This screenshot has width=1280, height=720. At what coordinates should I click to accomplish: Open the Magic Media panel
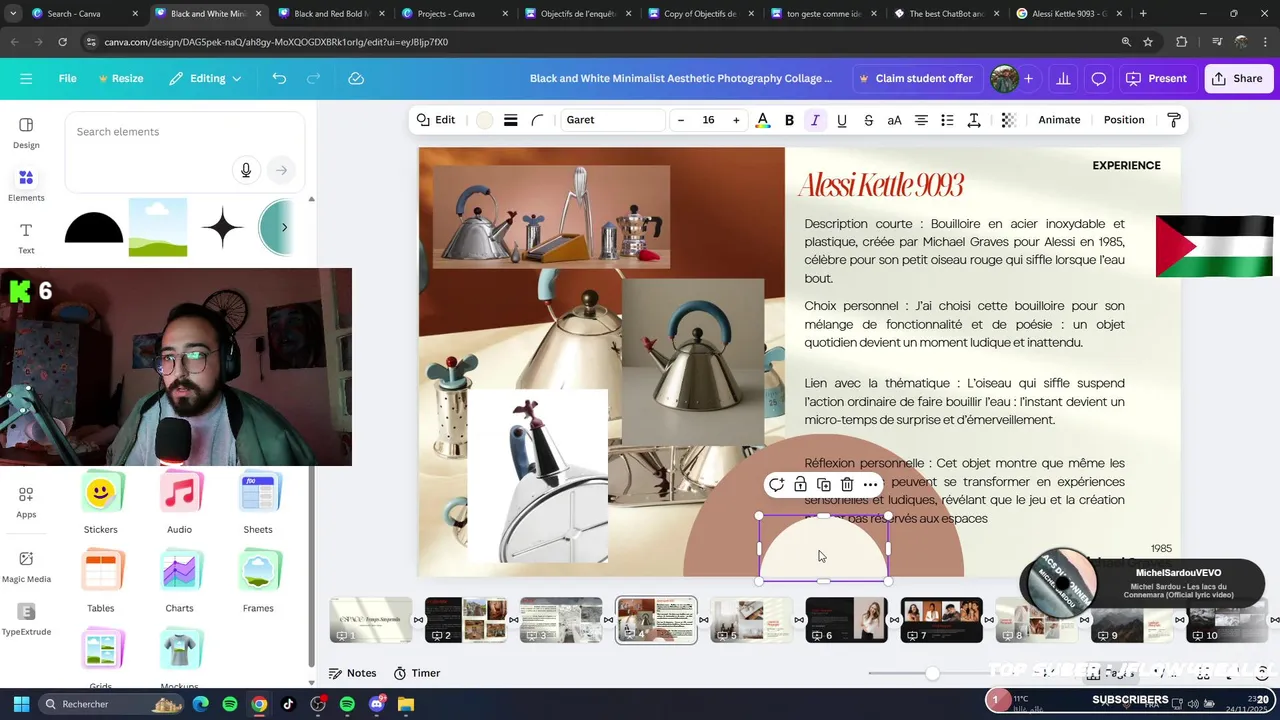[x=26, y=566]
